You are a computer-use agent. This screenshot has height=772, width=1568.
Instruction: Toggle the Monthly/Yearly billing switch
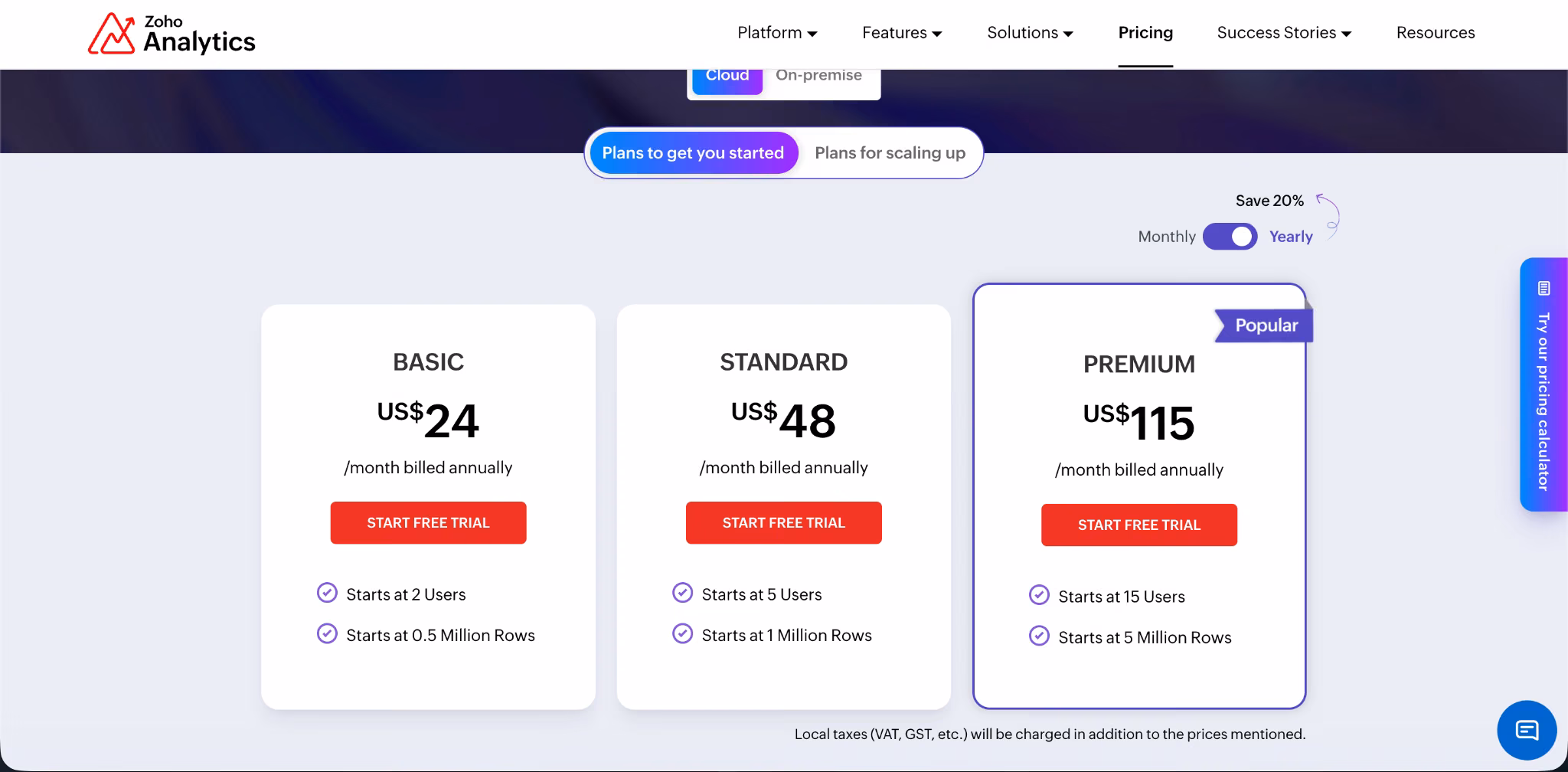(1230, 237)
